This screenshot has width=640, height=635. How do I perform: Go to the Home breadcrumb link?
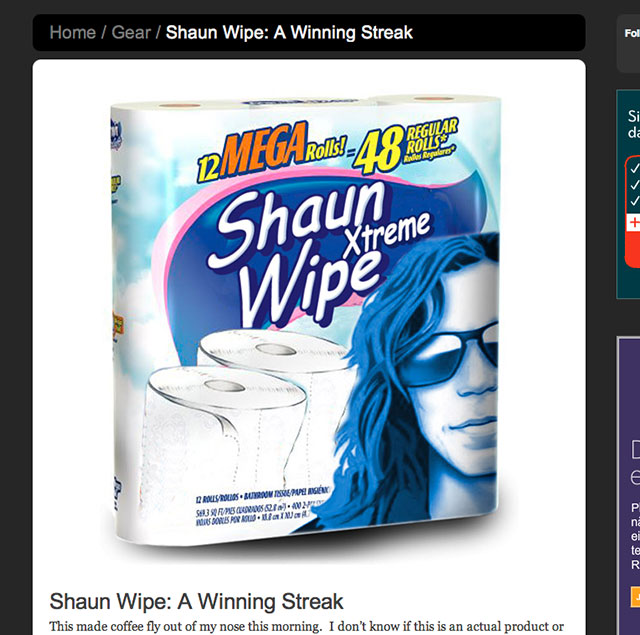[73, 32]
